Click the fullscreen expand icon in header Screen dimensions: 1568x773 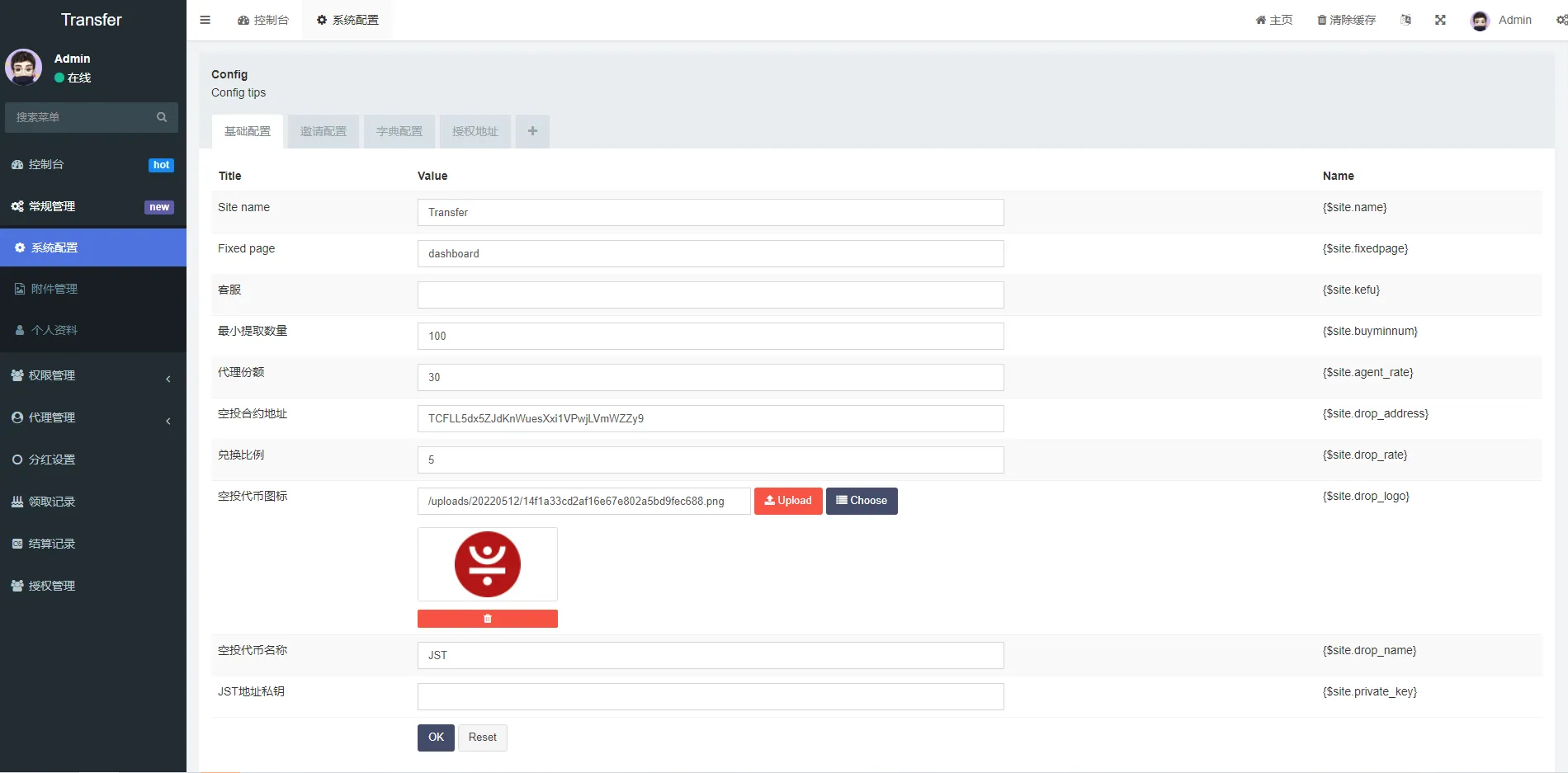pyautogui.click(x=1440, y=20)
